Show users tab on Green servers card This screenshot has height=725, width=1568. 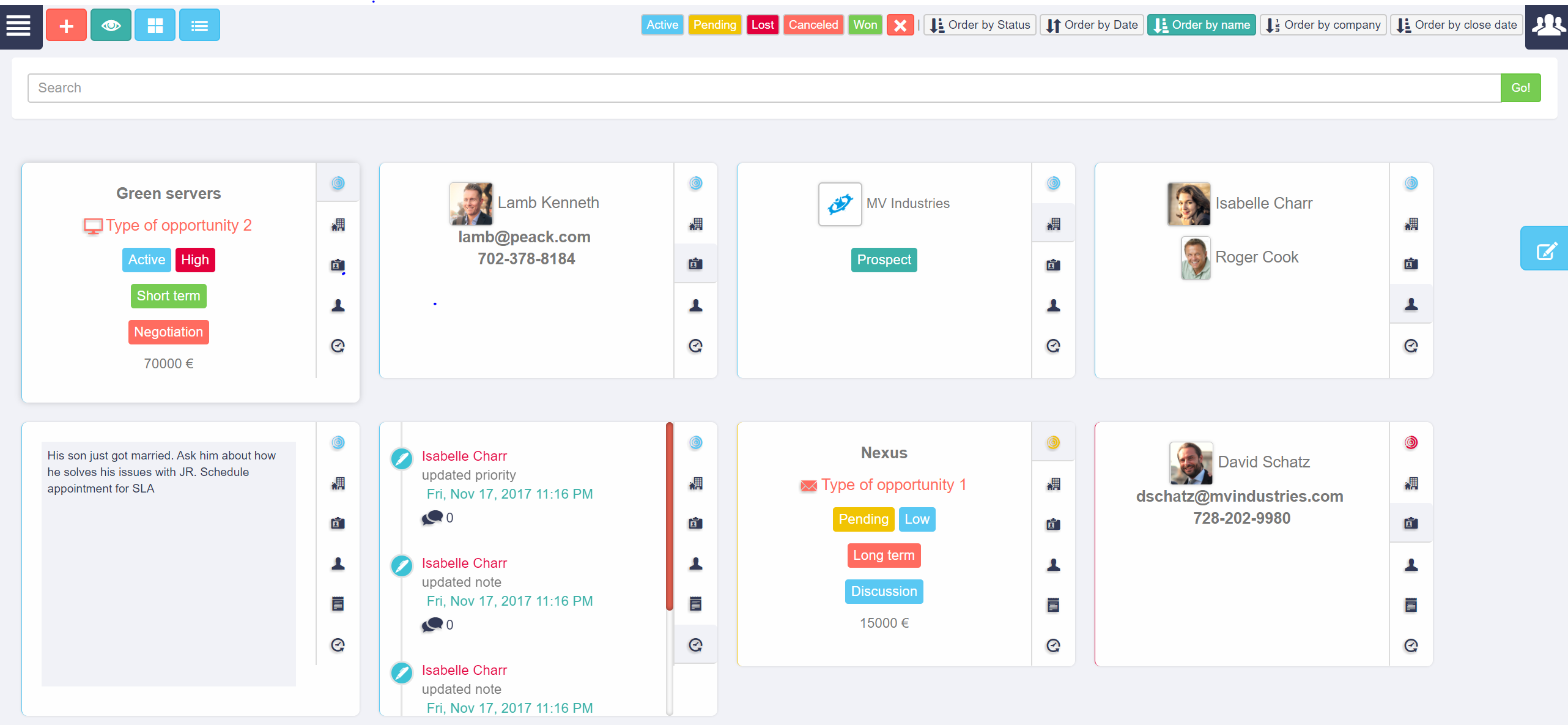point(338,305)
